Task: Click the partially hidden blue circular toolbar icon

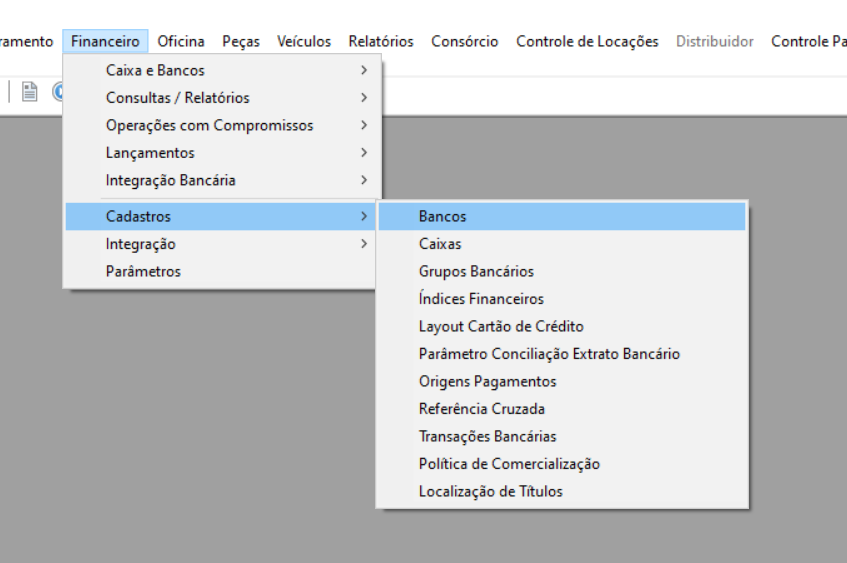Action: (x=58, y=92)
